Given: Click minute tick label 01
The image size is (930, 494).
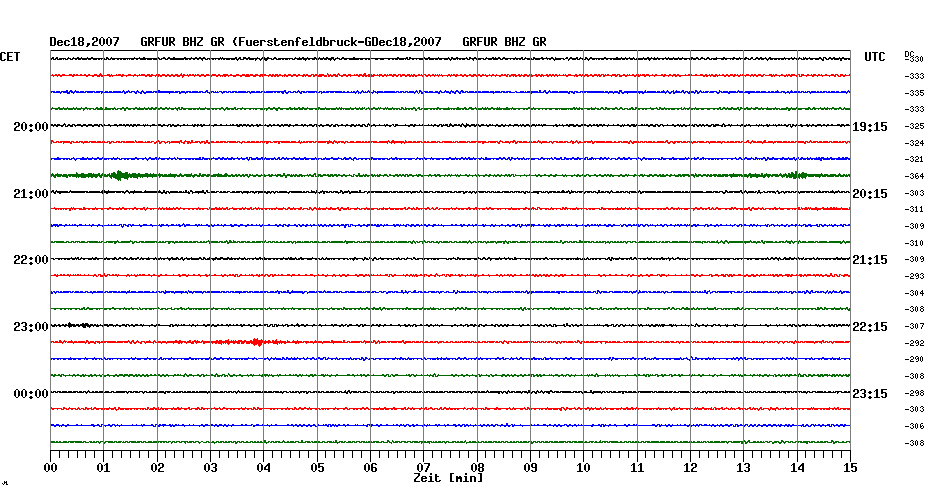Looking at the screenshot, I should (x=104, y=467).
